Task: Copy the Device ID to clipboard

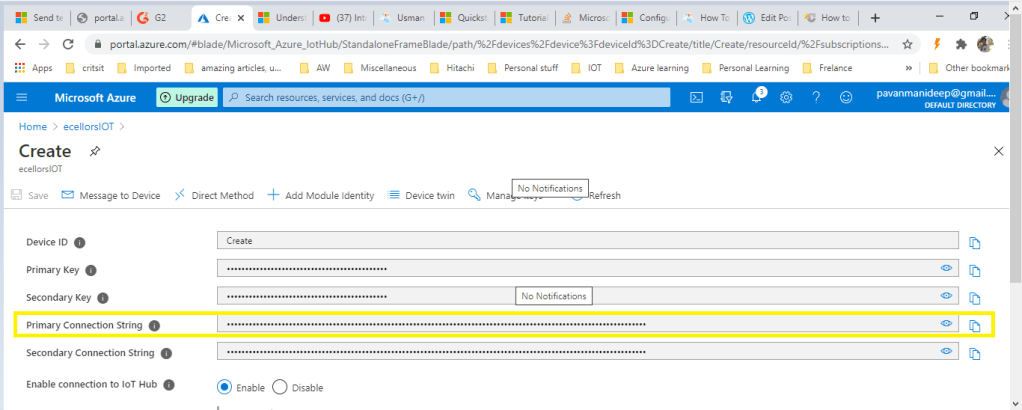Action: (x=974, y=242)
